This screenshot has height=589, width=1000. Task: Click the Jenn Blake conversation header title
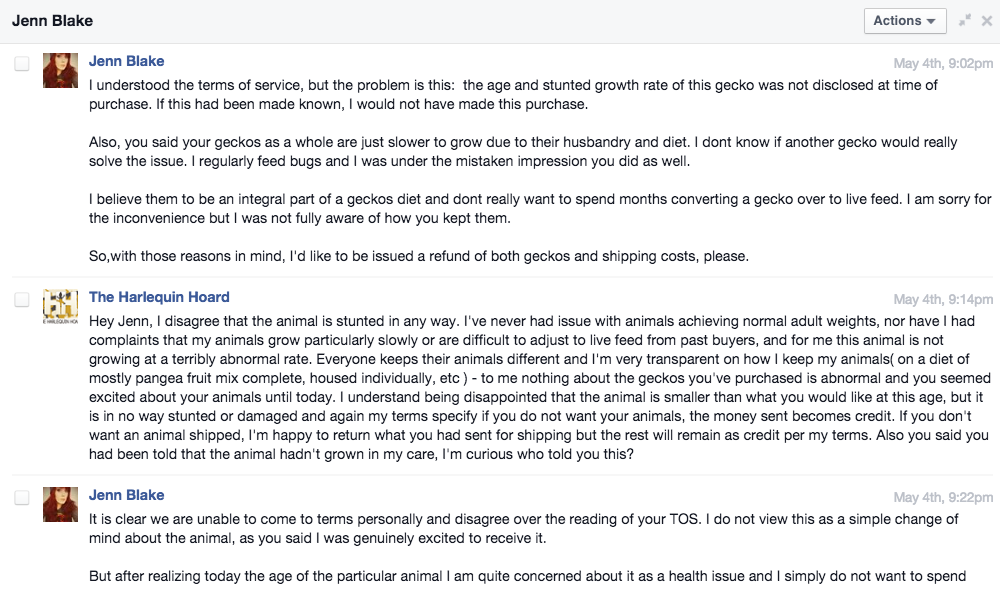[x=52, y=21]
